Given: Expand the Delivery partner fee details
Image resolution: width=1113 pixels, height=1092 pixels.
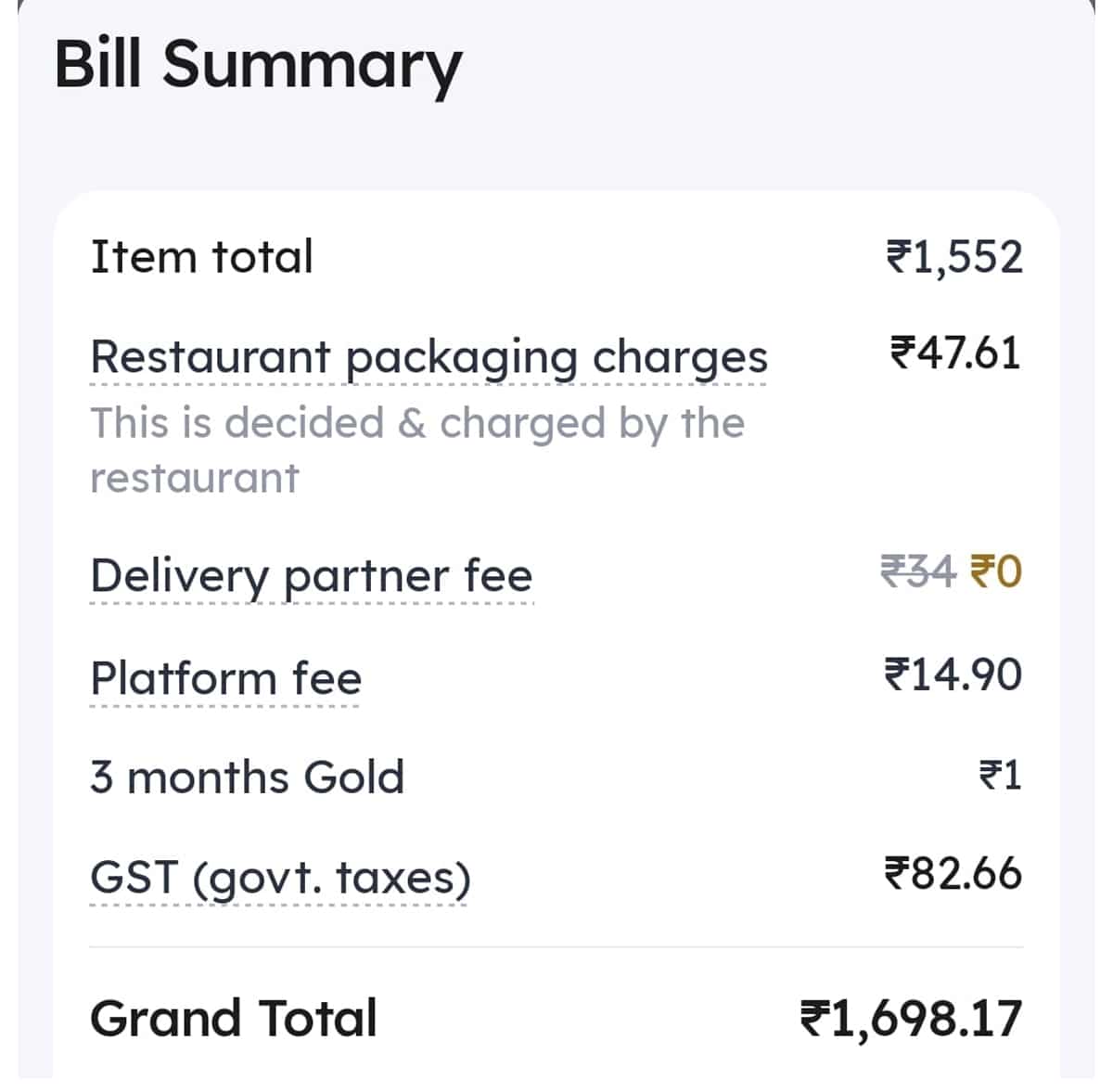Looking at the screenshot, I should 311,575.
